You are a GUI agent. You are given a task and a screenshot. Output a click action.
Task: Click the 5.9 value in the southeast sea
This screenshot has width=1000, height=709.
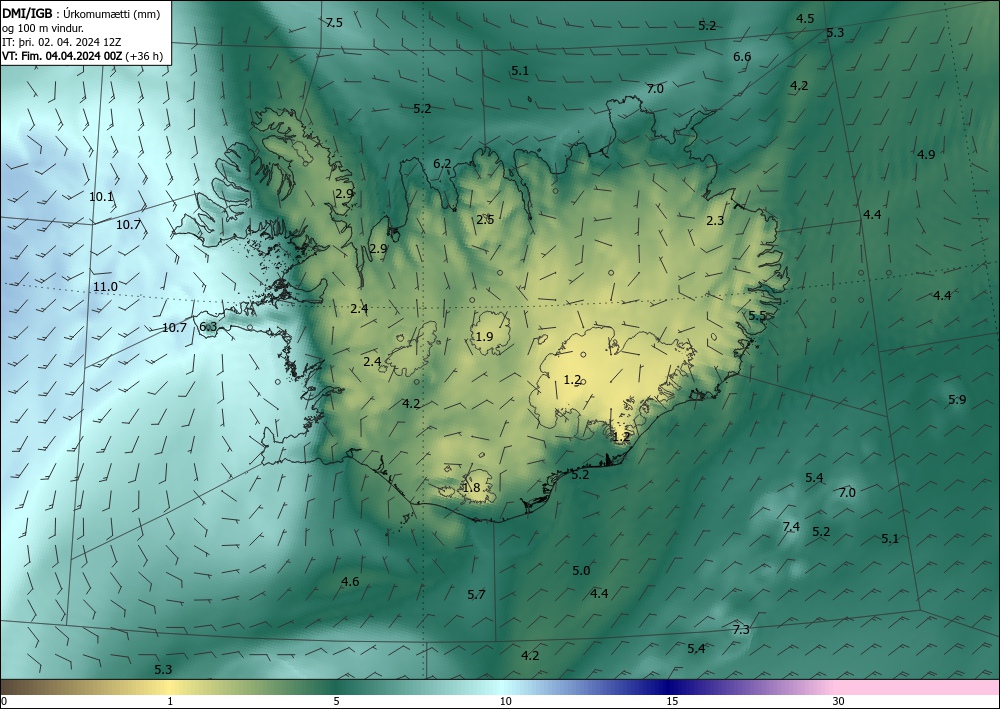click(x=957, y=400)
